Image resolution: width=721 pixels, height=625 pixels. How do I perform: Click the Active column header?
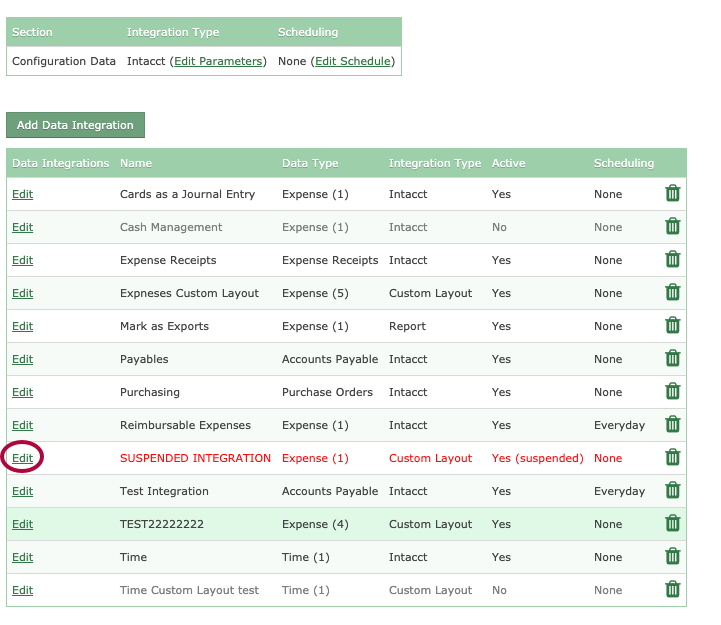point(509,163)
